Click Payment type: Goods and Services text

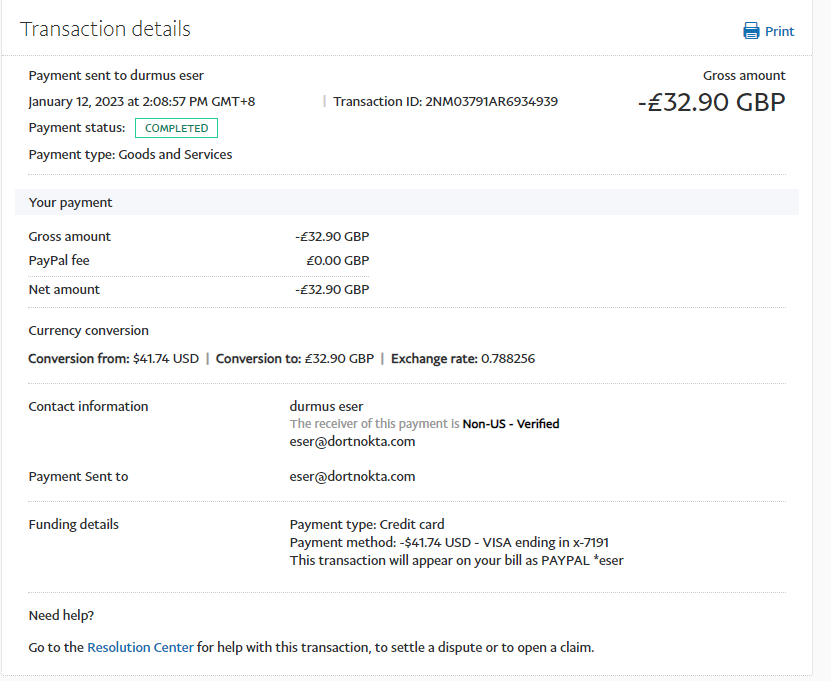tap(130, 154)
